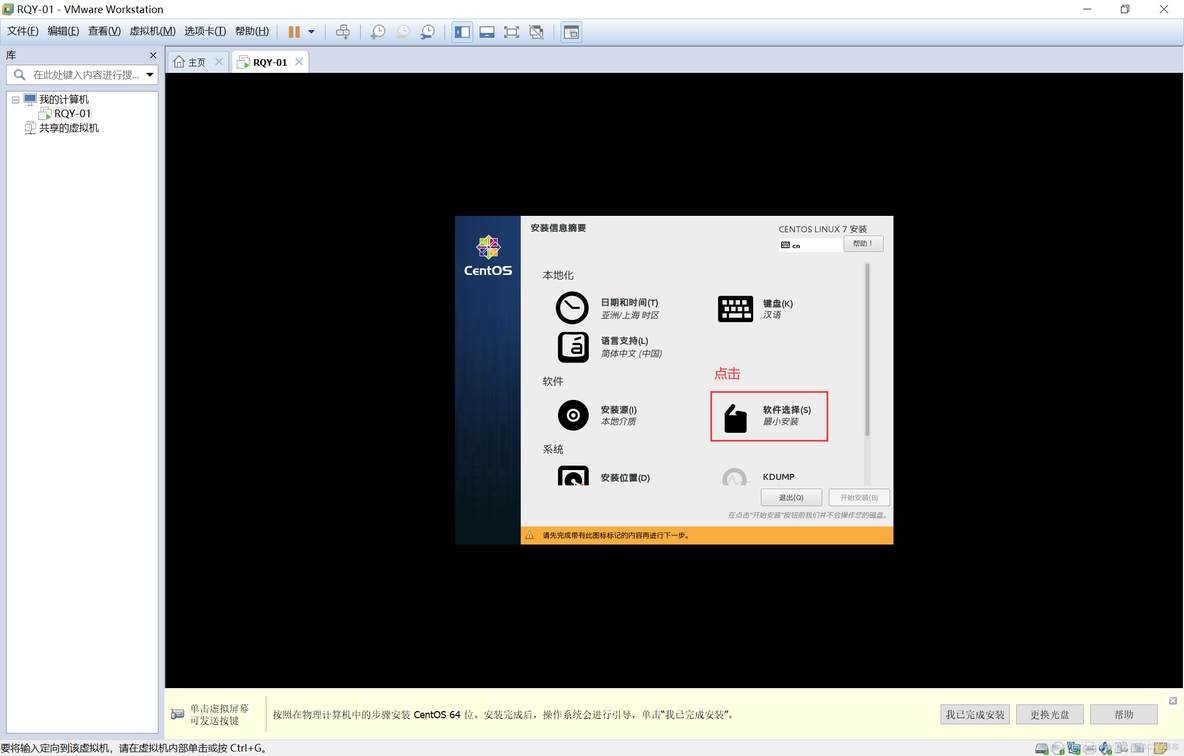Toggle the library sidebar view icon
Image resolution: width=1184 pixels, height=756 pixels.
(x=462, y=32)
